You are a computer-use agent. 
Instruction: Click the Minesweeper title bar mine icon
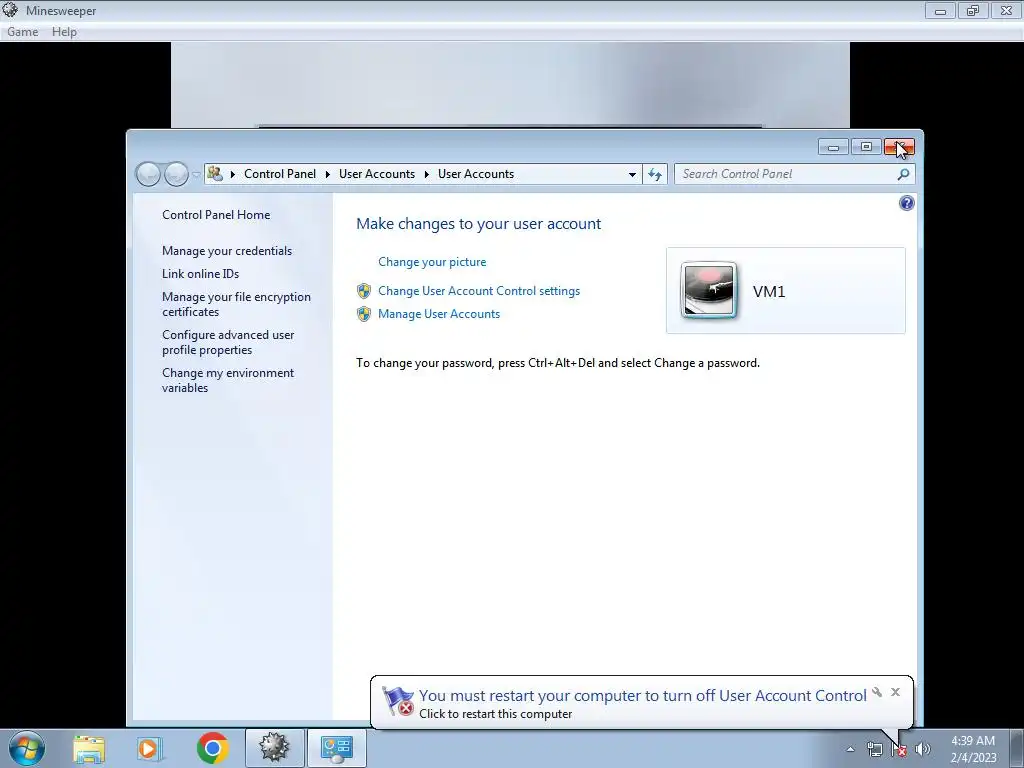click(10, 10)
